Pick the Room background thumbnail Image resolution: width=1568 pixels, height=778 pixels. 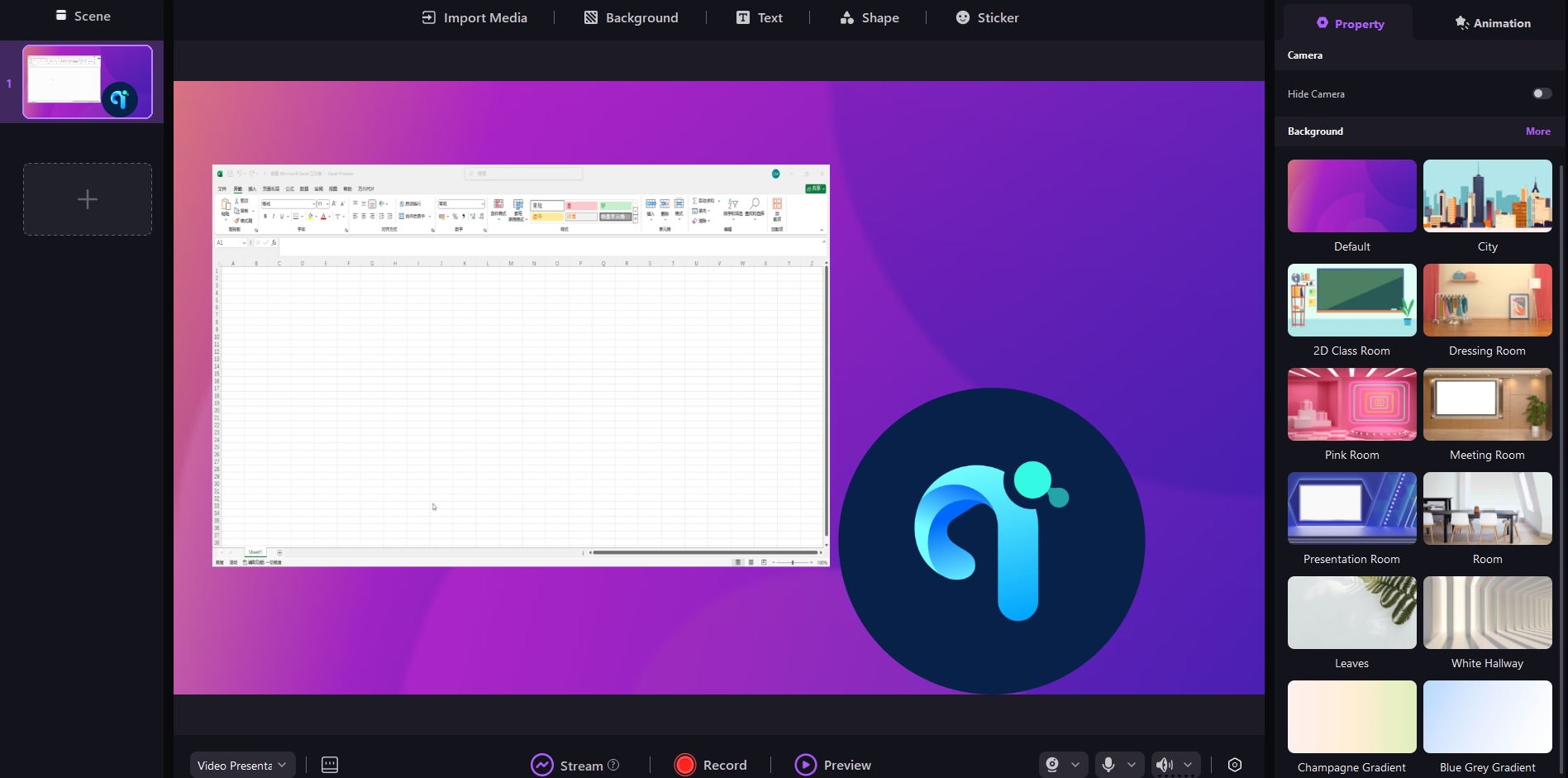coord(1488,508)
